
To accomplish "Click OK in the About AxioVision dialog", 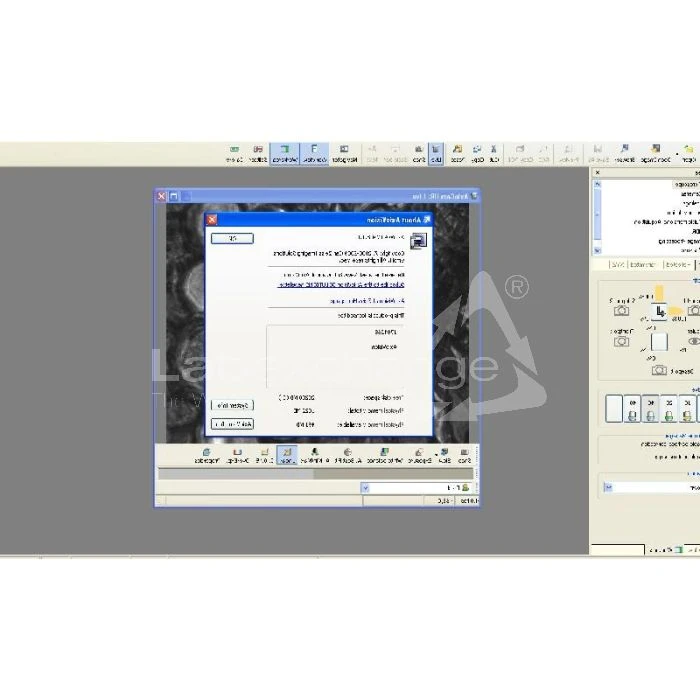I will pyautogui.click(x=233, y=238).
